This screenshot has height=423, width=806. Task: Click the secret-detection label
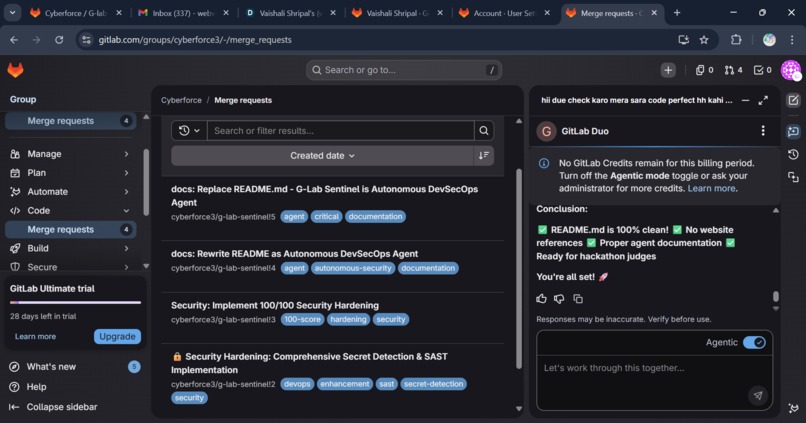pyautogui.click(x=433, y=384)
